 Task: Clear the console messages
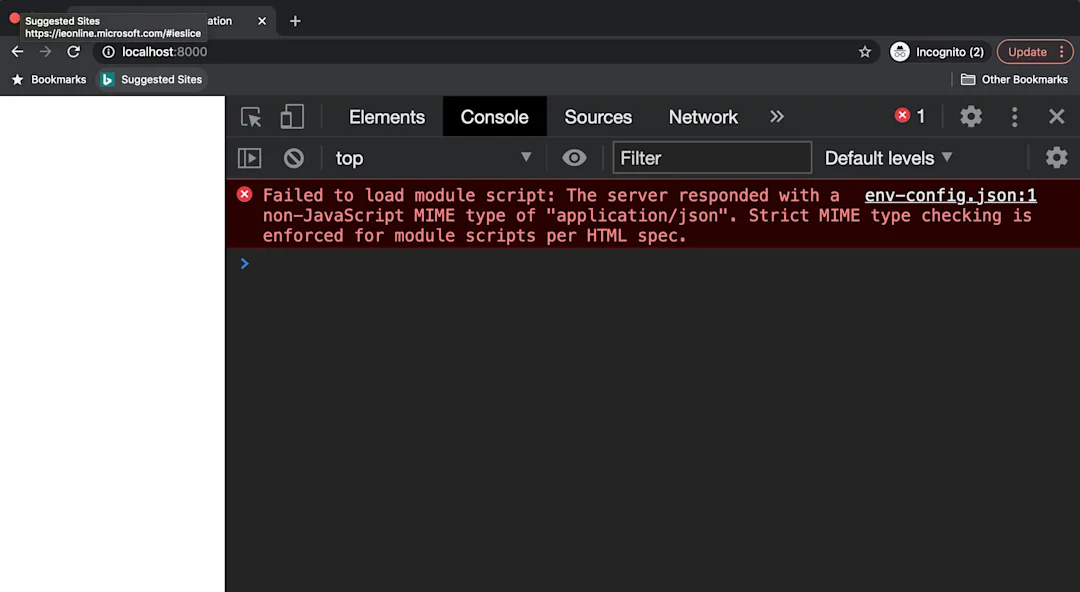(x=293, y=158)
